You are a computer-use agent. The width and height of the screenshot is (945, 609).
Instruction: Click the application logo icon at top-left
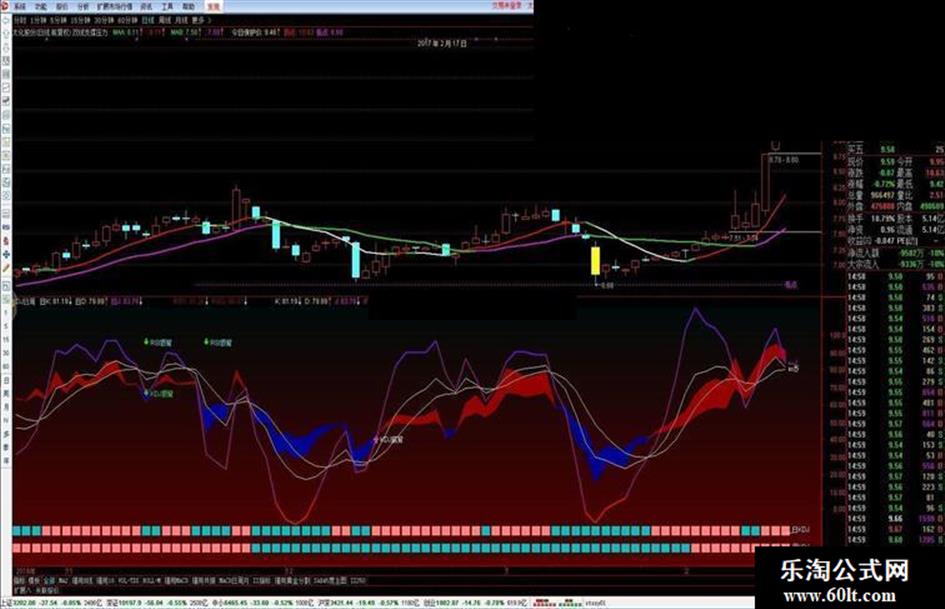click(x=5, y=7)
